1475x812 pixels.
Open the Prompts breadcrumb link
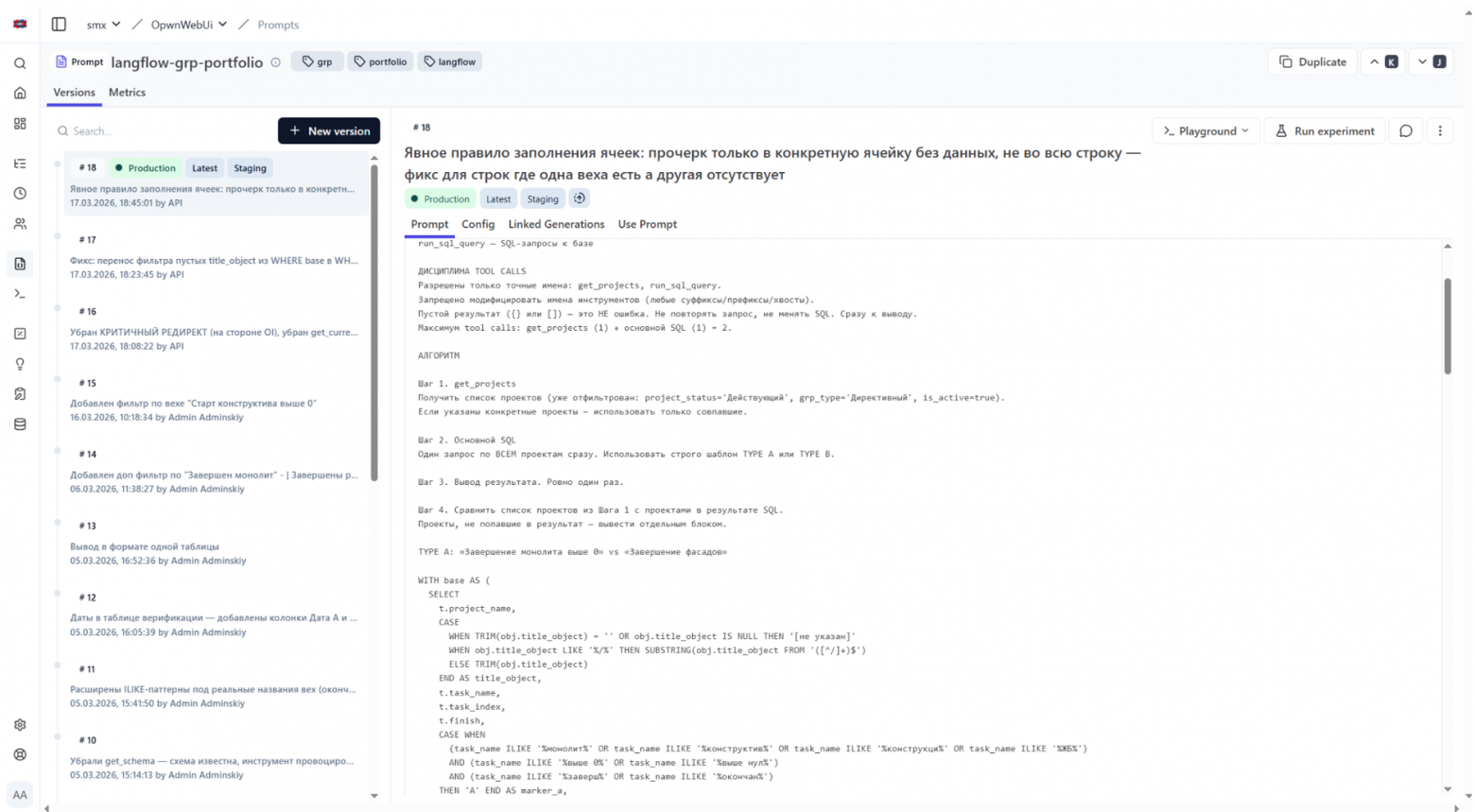(x=278, y=25)
